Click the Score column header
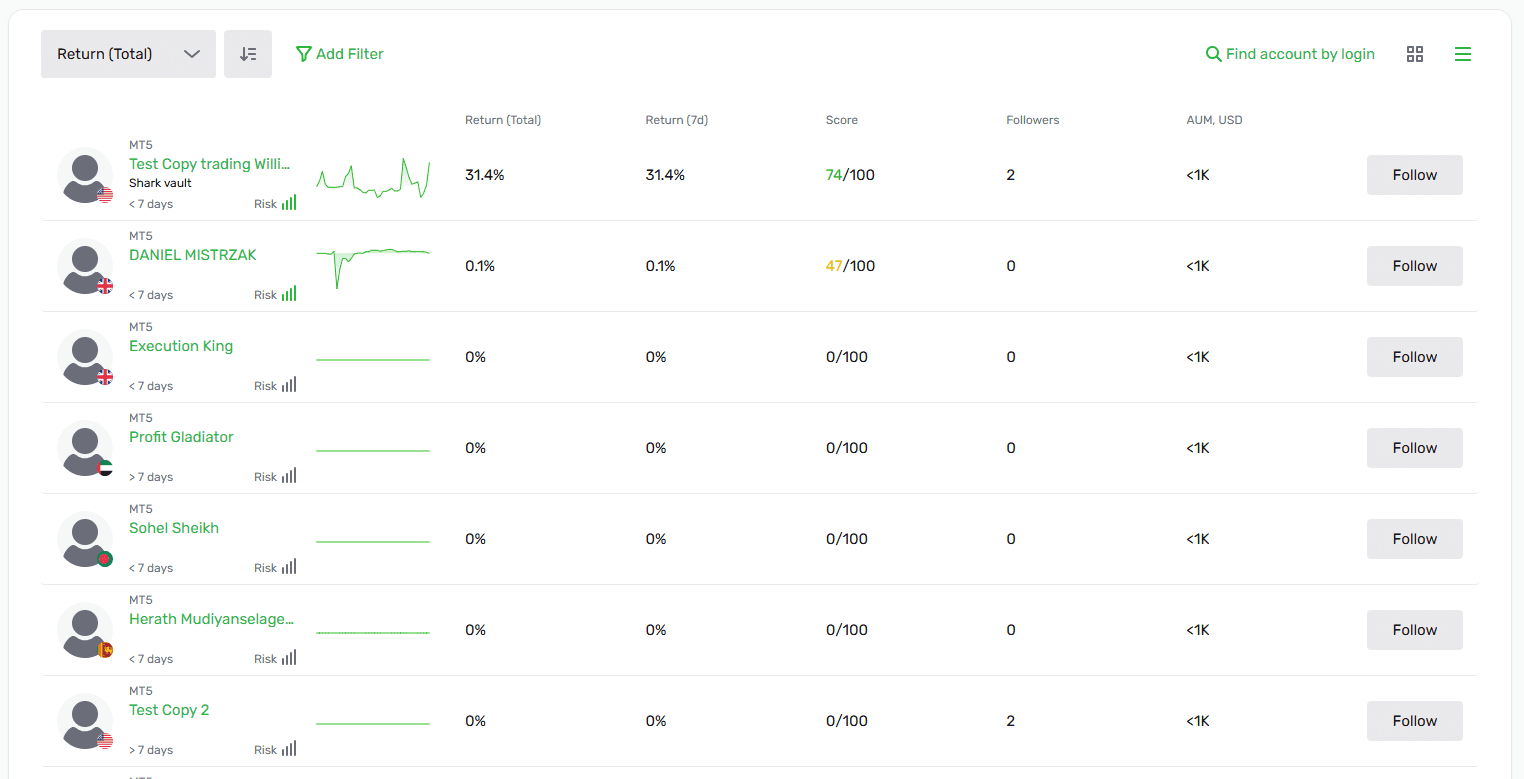This screenshot has height=779, width=1524. [841, 120]
